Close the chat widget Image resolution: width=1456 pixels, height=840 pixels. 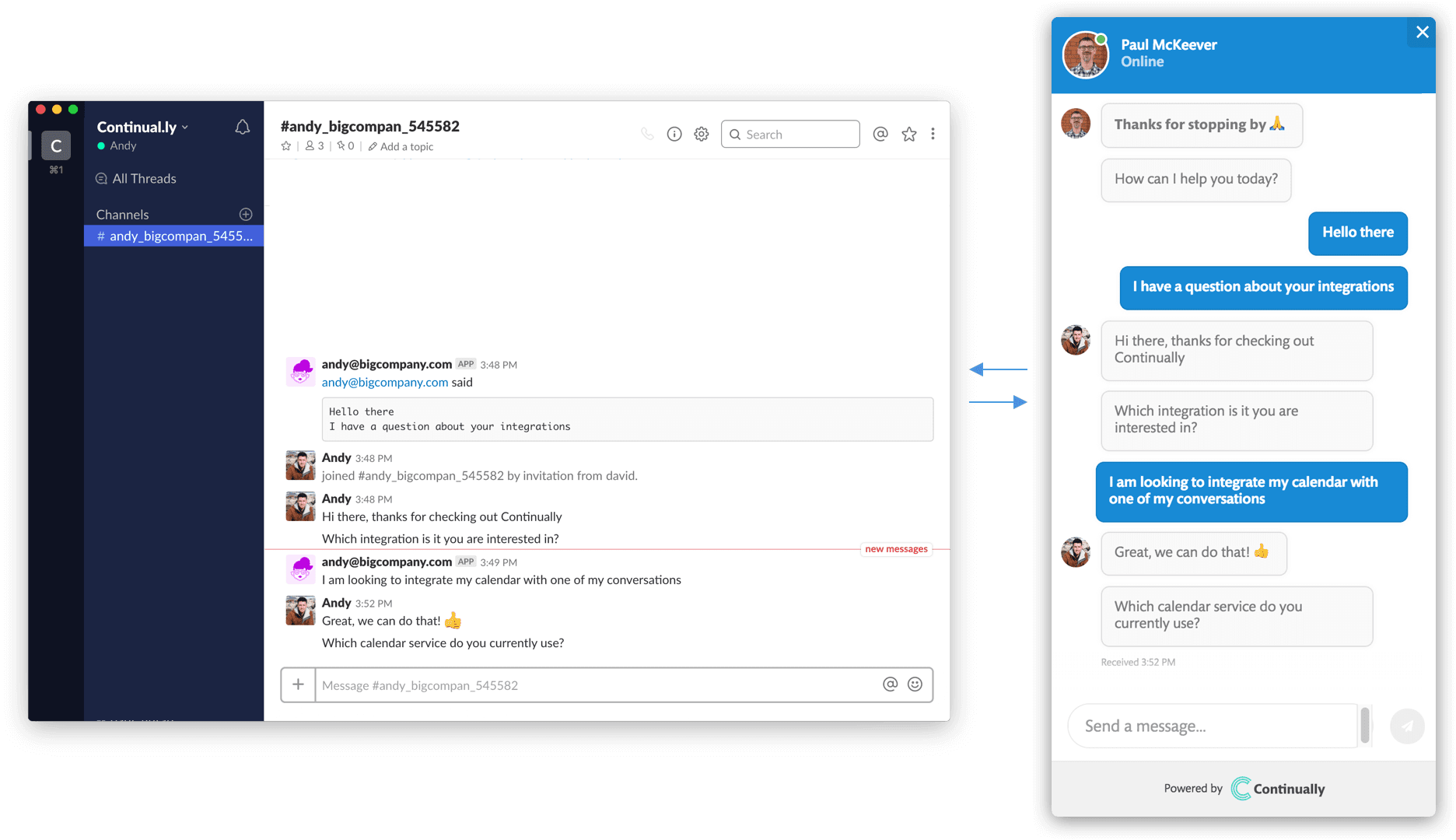pyautogui.click(x=1422, y=32)
